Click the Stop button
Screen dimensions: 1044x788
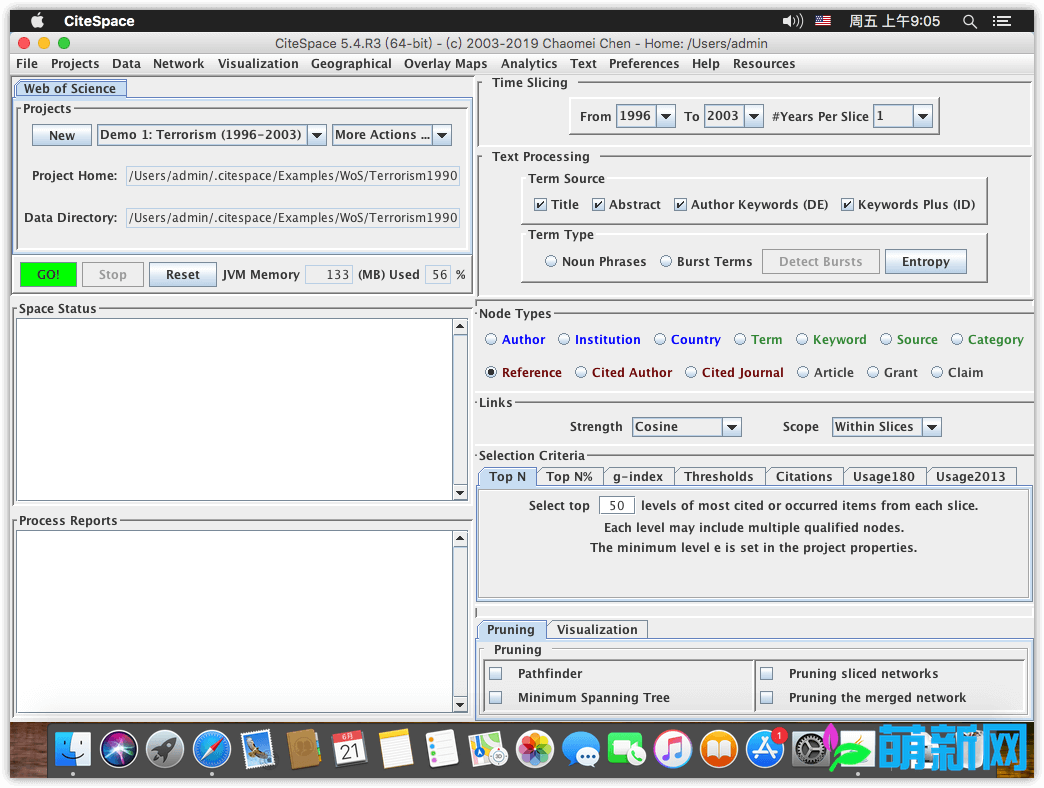click(x=113, y=274)
